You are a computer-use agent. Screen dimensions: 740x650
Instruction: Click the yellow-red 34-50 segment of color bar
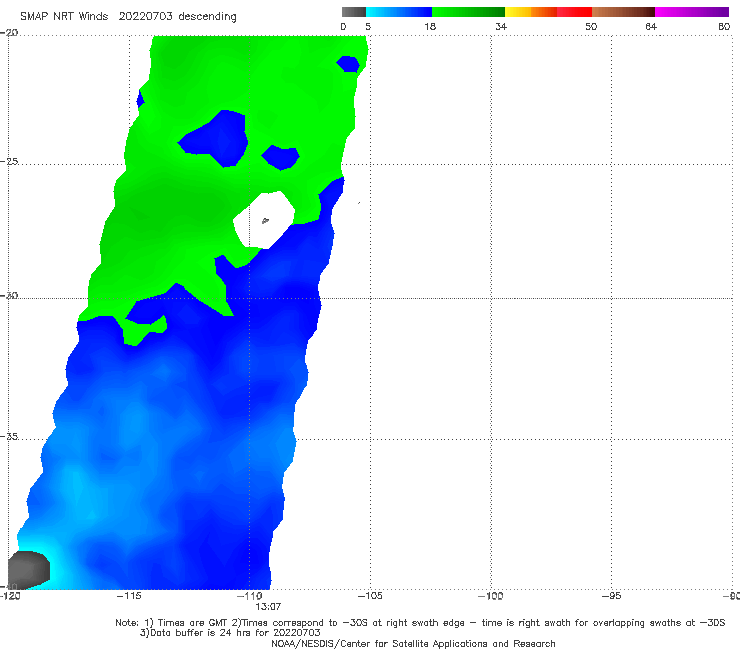click(x=548, y=12)
